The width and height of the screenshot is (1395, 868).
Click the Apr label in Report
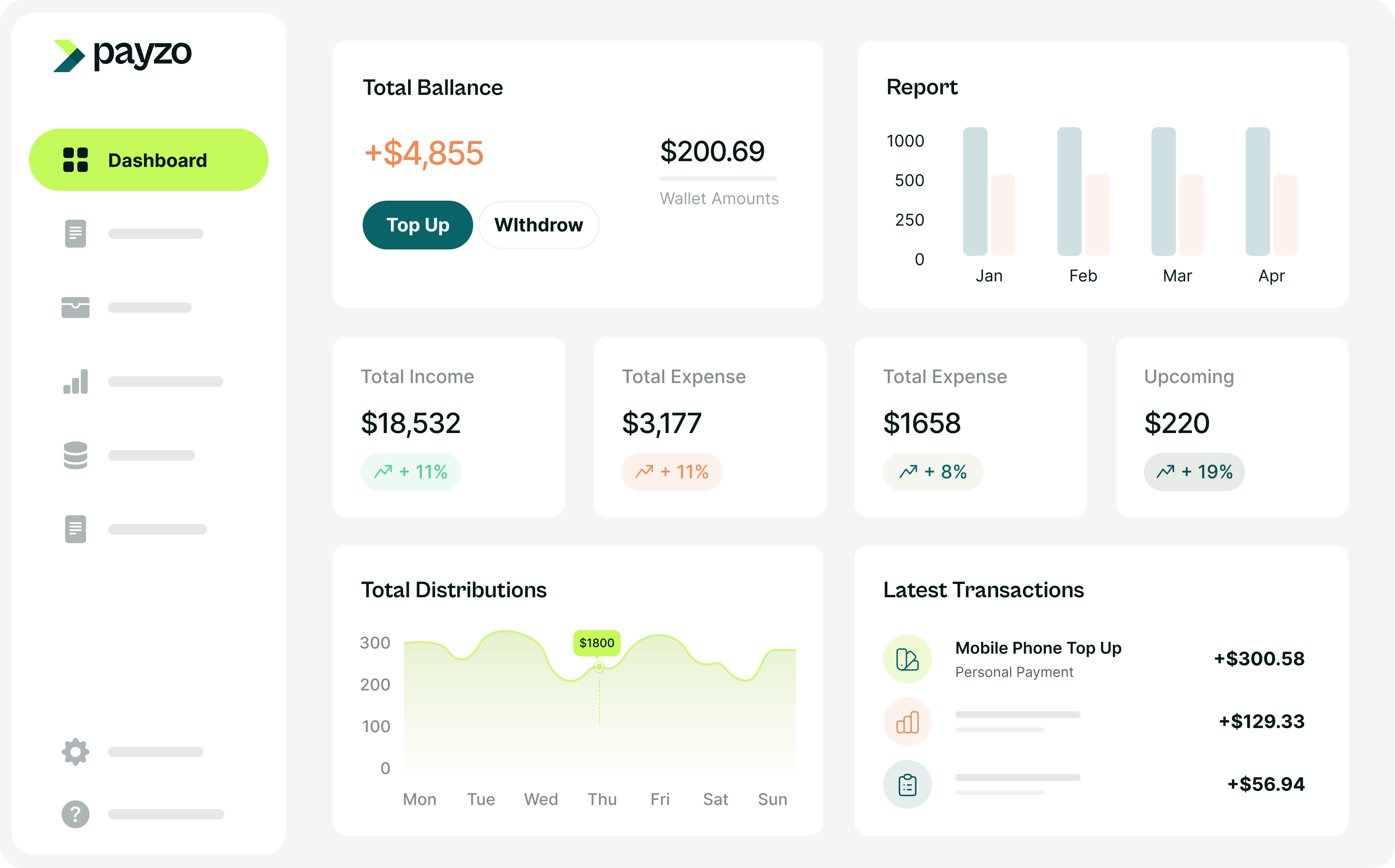[1271, 276]
